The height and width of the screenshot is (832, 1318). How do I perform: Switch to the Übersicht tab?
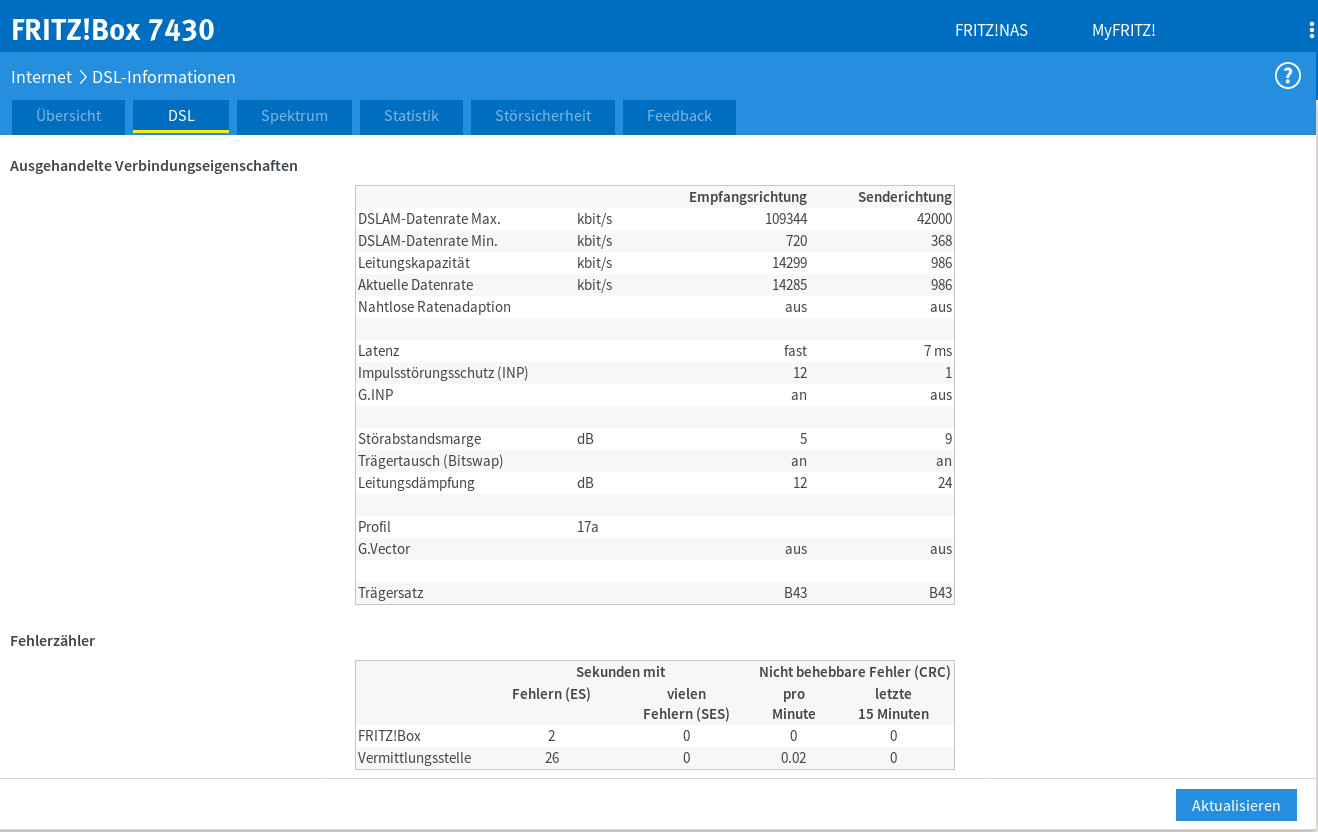pos(69,116)
